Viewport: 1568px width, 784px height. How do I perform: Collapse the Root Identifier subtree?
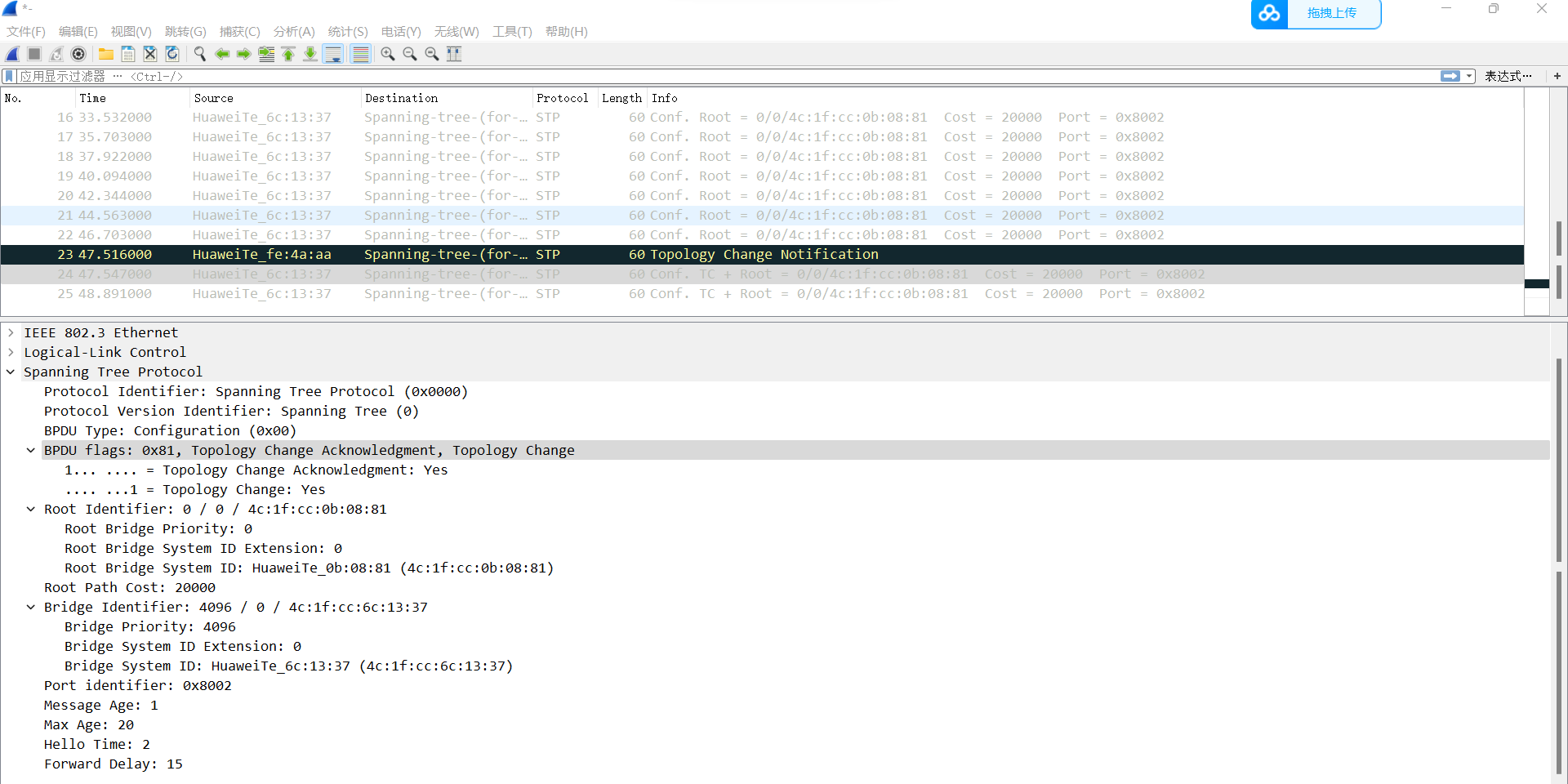pos(31,509)
